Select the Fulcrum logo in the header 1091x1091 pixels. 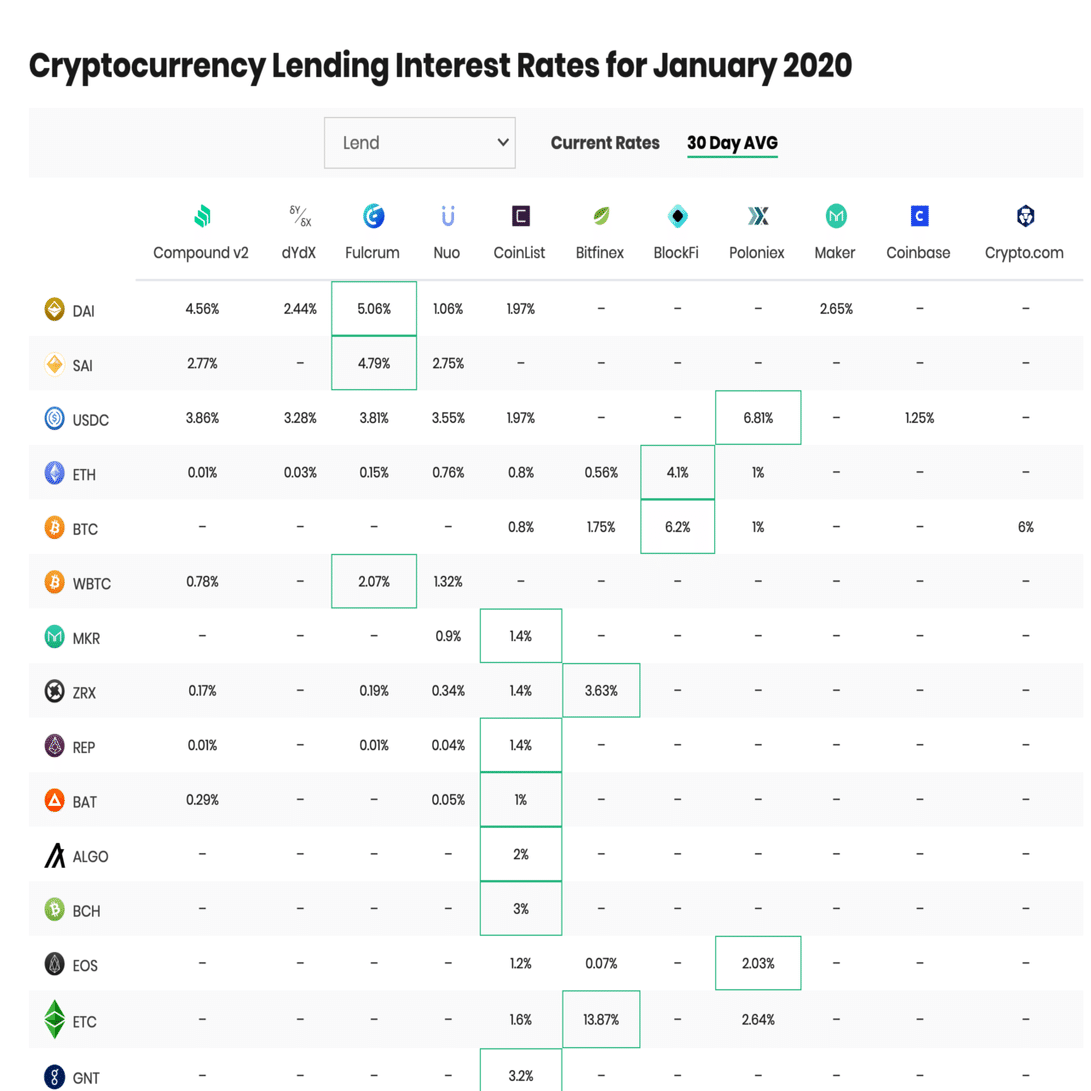(372, 215)
